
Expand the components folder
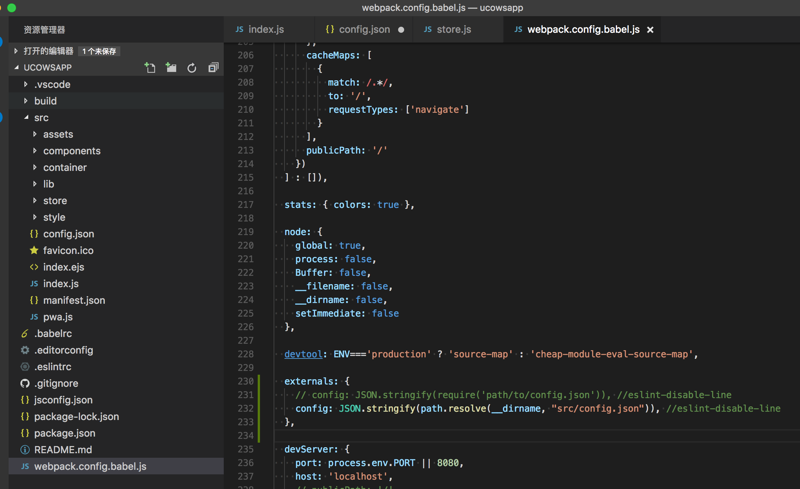35,151
